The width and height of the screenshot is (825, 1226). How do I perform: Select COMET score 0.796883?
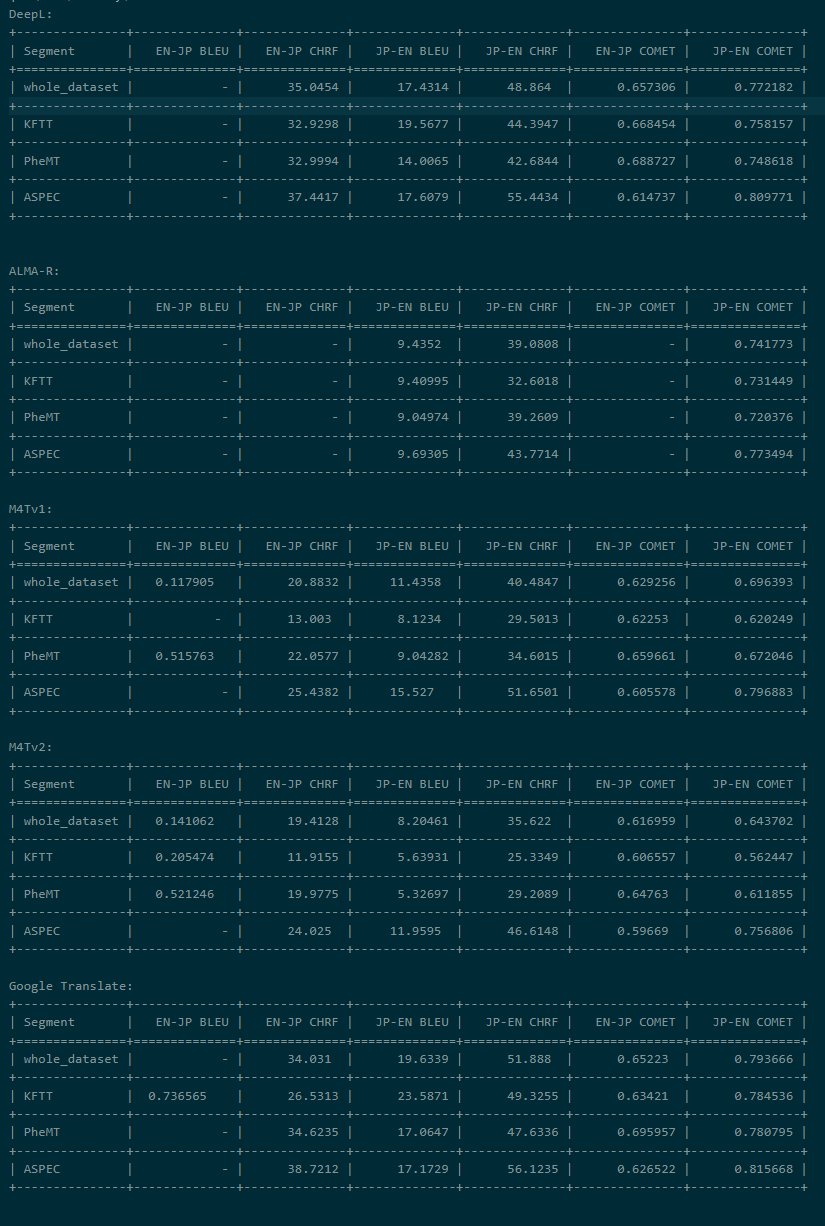click(763, 692)
